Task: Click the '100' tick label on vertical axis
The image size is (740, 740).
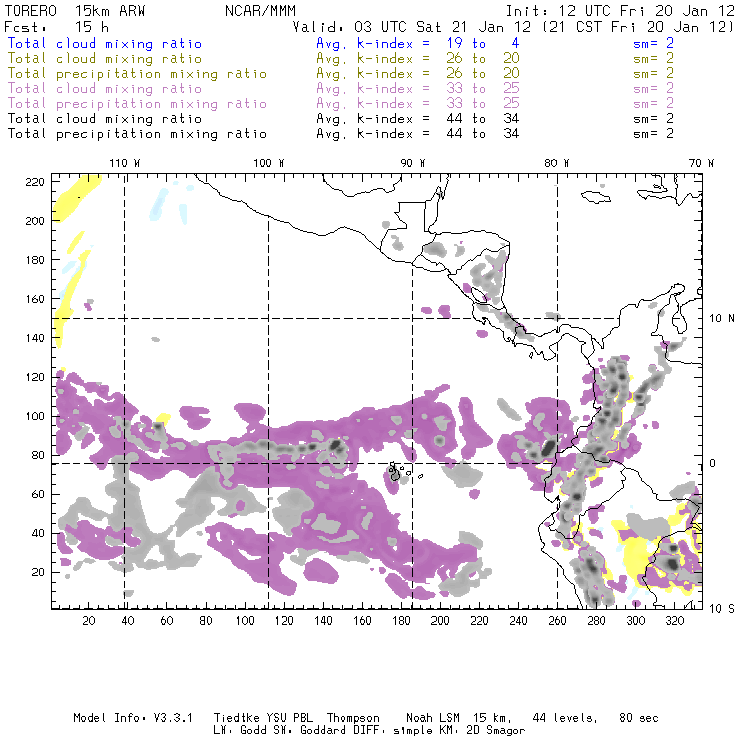Action: [35, 416]
